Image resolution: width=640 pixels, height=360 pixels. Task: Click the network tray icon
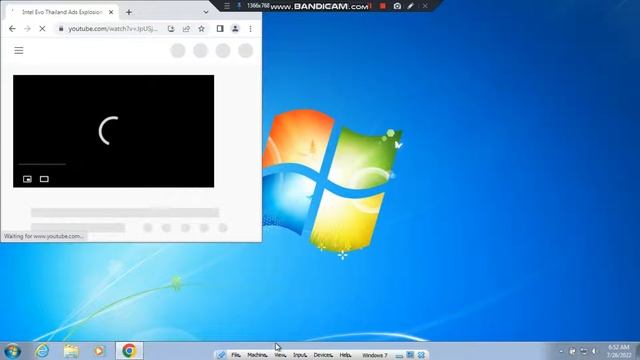pos(584,351)
